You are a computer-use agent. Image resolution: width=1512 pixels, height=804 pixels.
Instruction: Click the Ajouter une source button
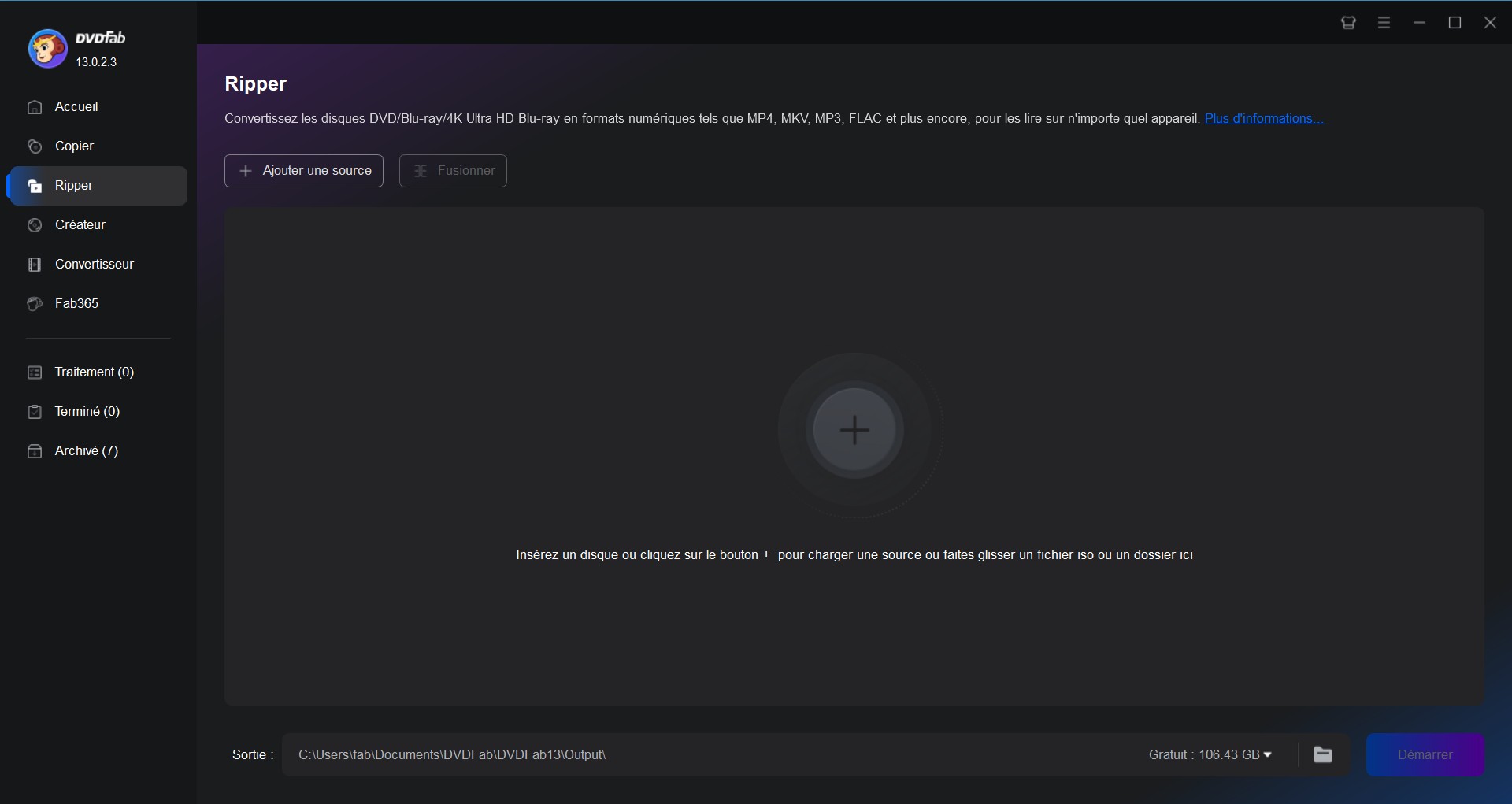[304, 171]
